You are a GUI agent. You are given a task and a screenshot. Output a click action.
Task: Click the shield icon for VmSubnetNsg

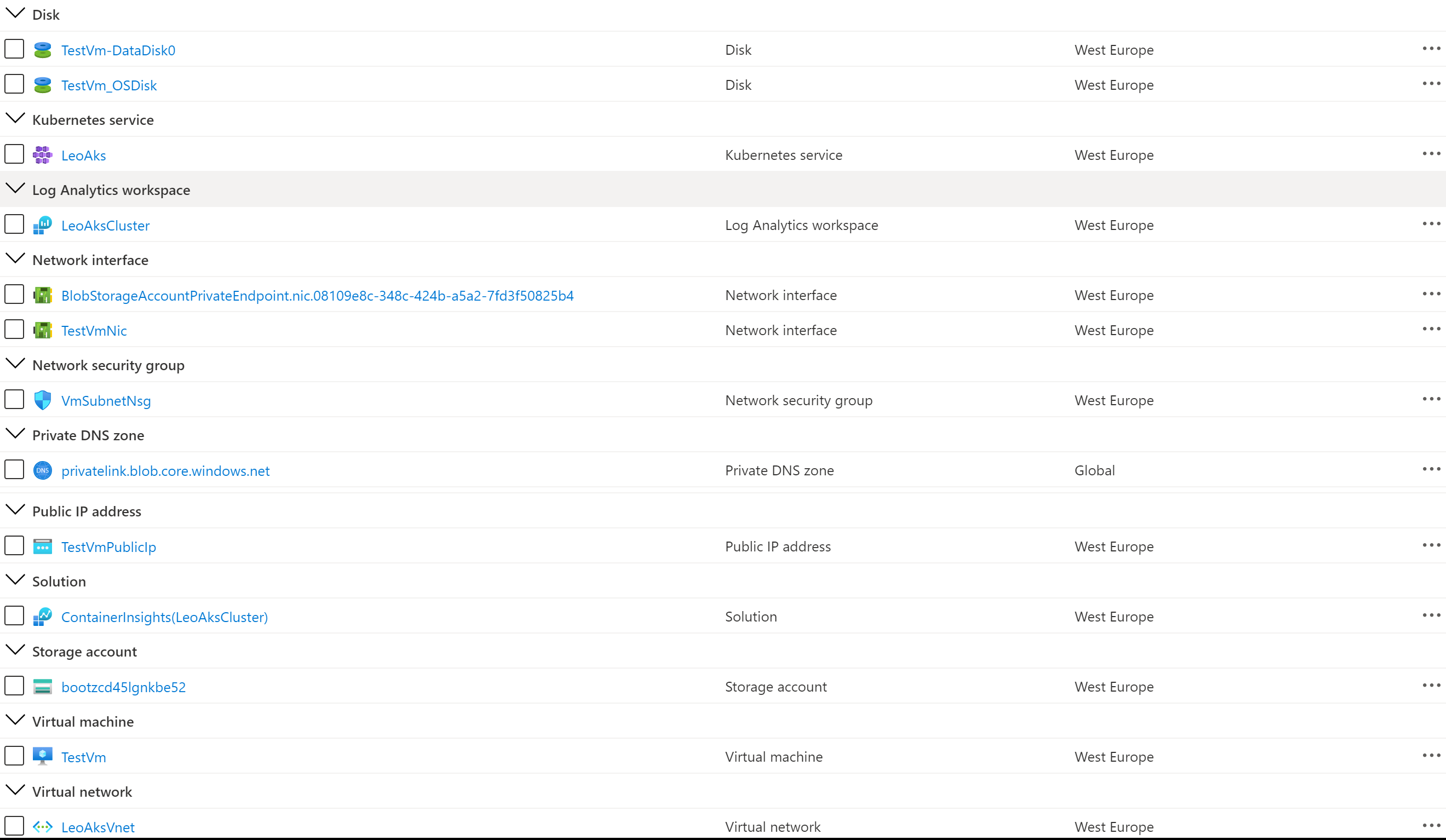click(x=43, y=400)
